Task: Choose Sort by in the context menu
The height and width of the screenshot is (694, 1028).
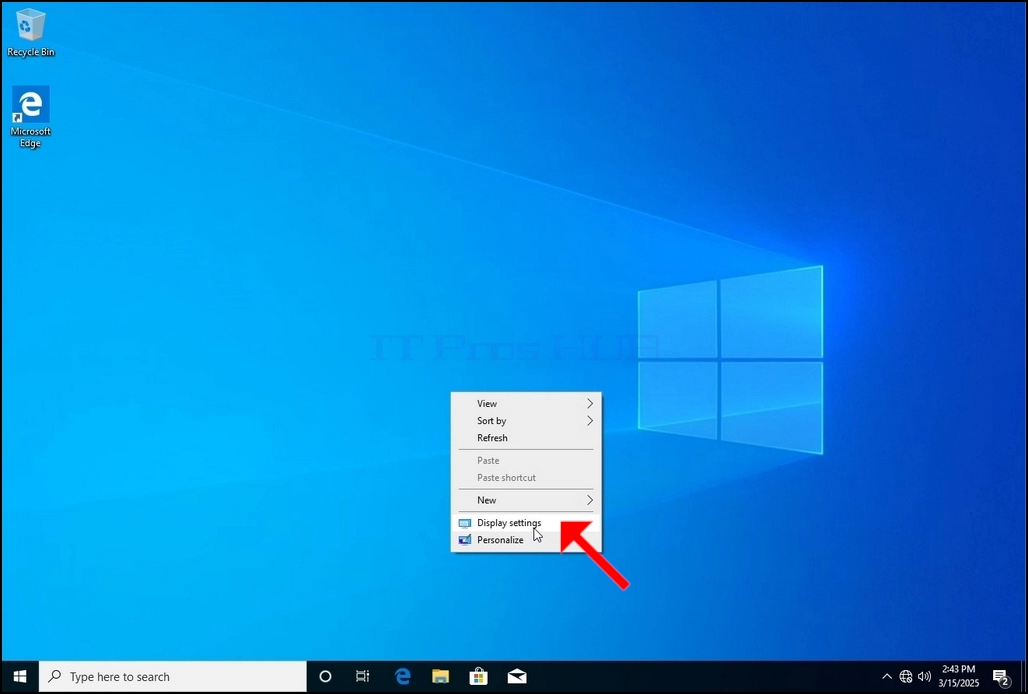Action: (x=526, y=421)
